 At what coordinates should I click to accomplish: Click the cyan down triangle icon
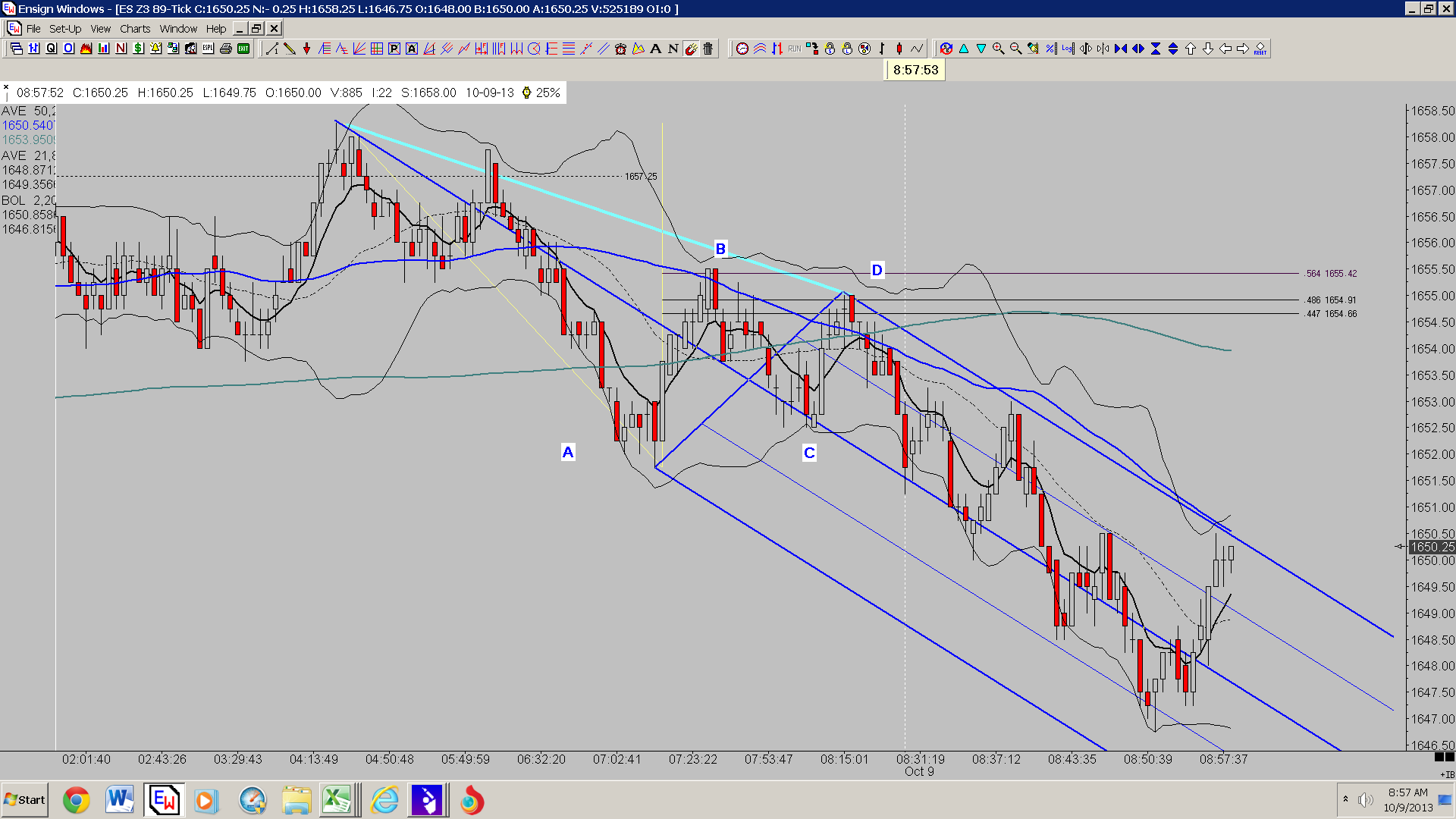tap(981, 49)
